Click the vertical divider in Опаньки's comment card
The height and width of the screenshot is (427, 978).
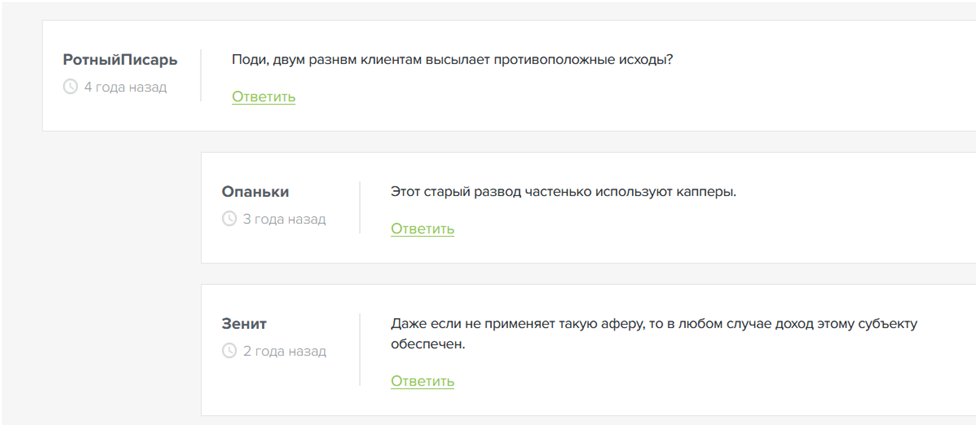pos(360,207)
